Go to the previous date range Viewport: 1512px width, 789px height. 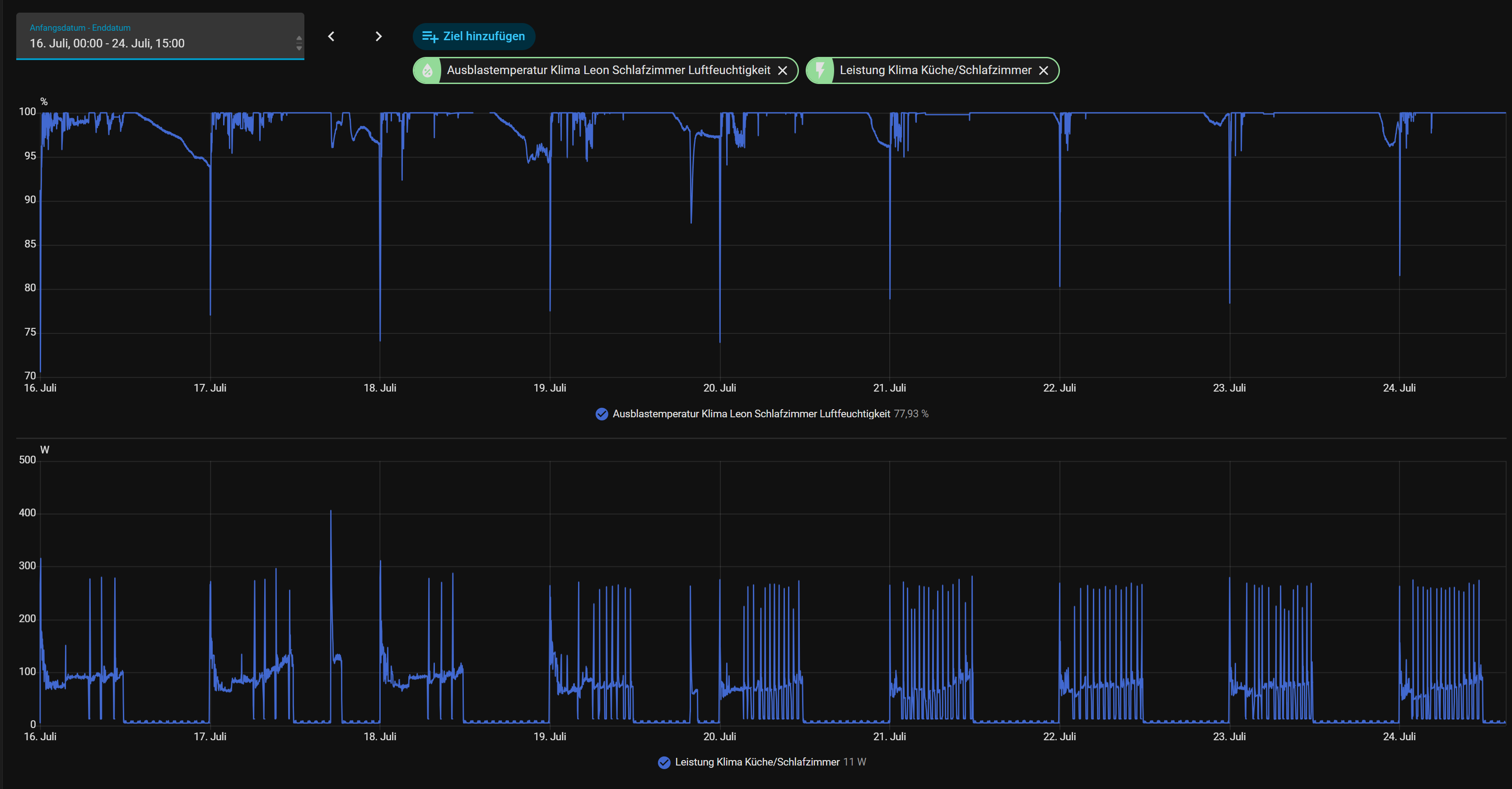click(x=331, y=37)
